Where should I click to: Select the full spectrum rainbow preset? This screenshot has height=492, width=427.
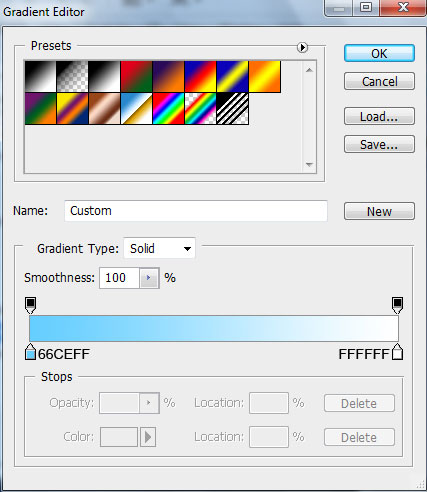coord(168,109)
